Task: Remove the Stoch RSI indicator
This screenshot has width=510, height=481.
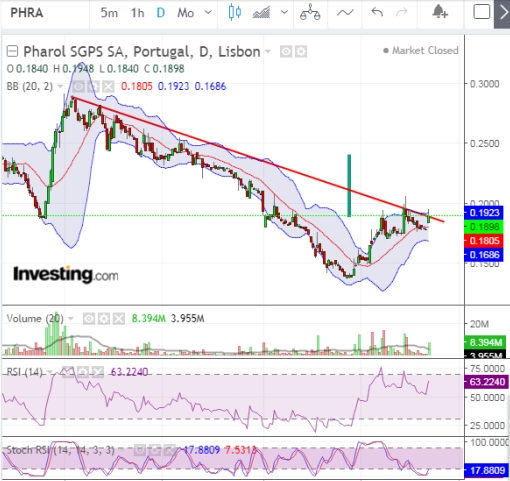Action: point(170,450)
